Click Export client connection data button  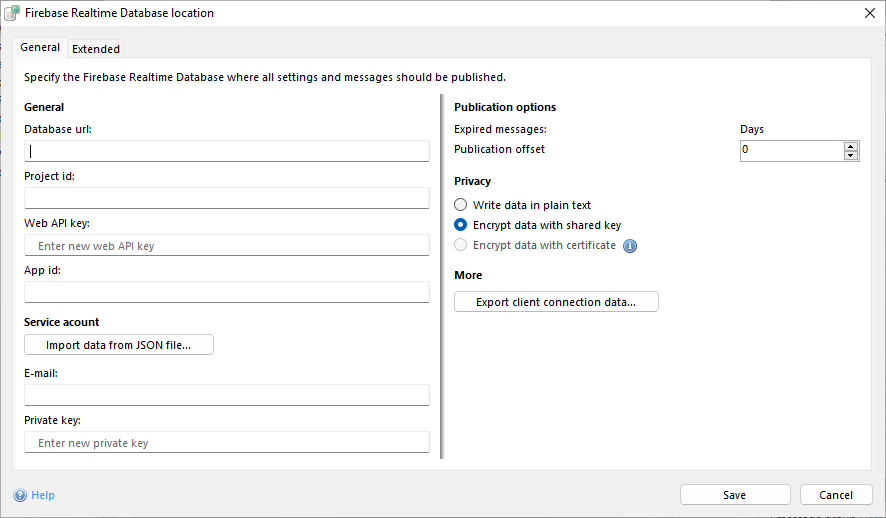(556, 302)
